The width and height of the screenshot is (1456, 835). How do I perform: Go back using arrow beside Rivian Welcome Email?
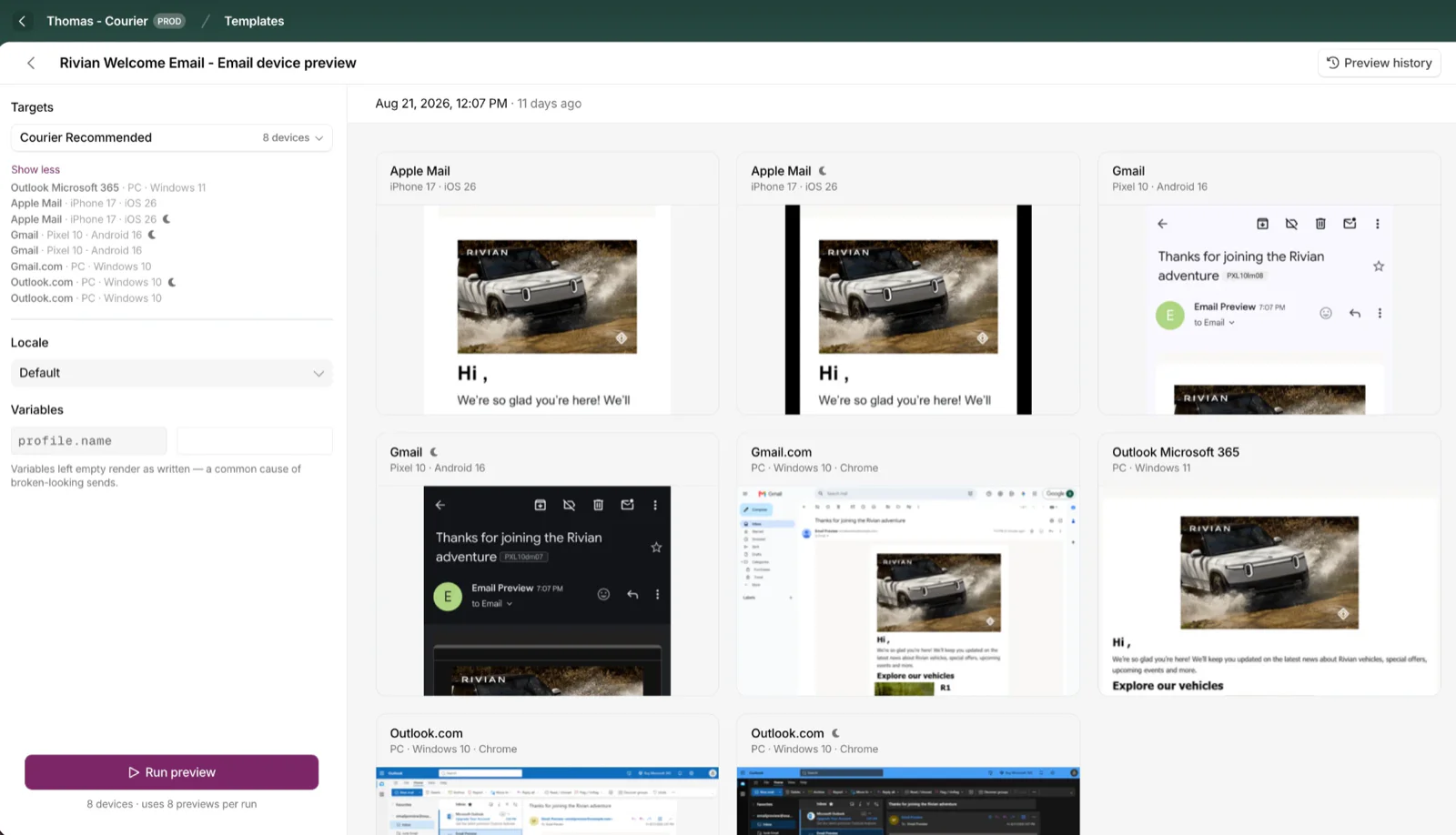[x=31, y=63]
